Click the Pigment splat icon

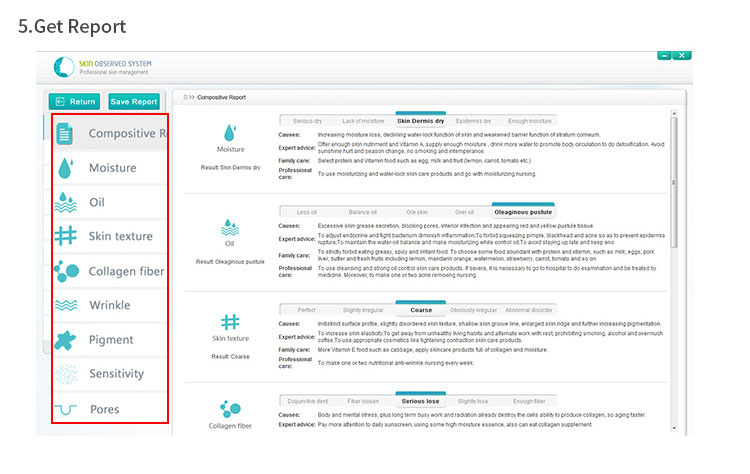pos(65,339)
